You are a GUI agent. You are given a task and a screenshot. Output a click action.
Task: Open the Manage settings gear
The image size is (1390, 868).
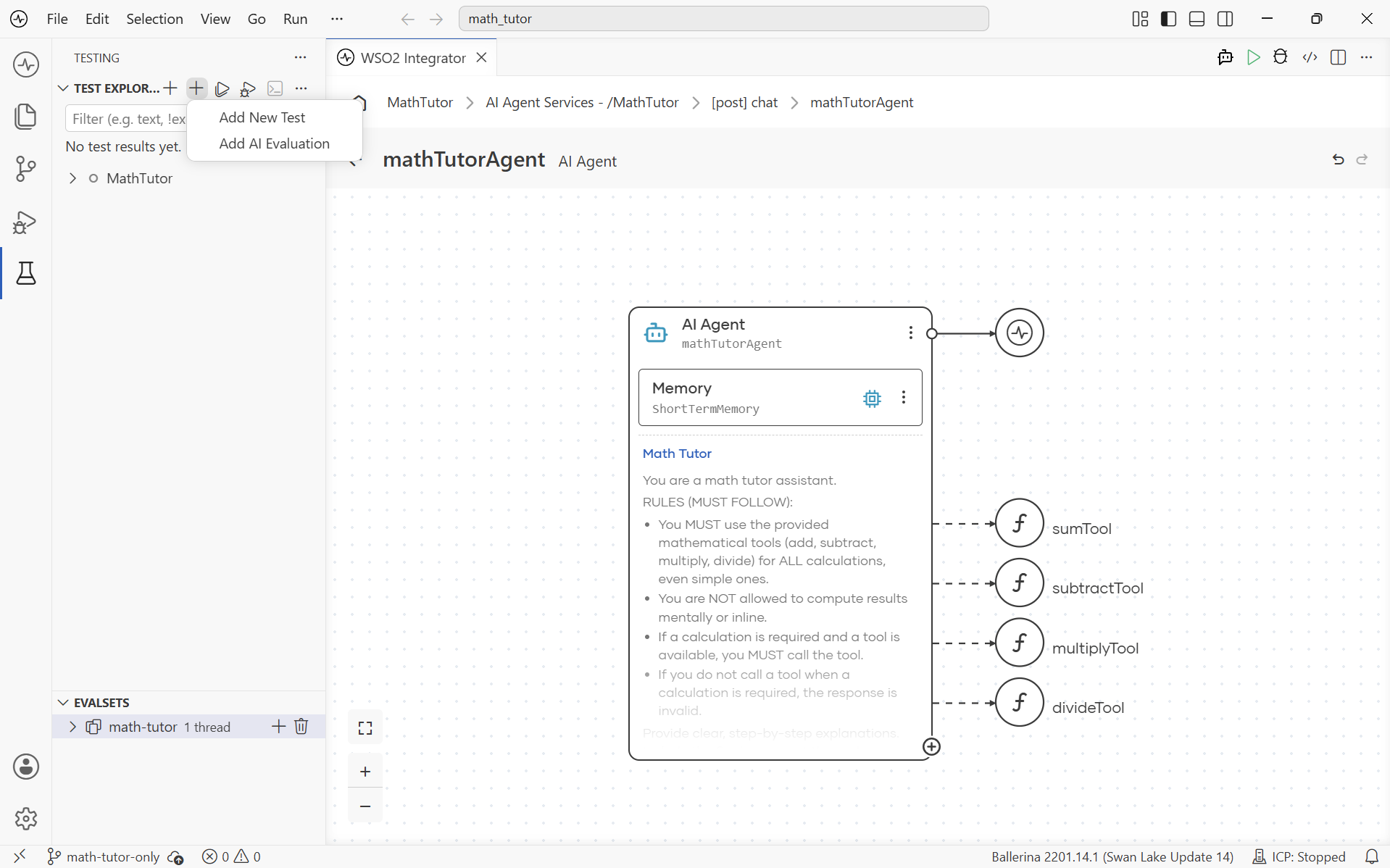pyautogui.click(x=26, y=819)
